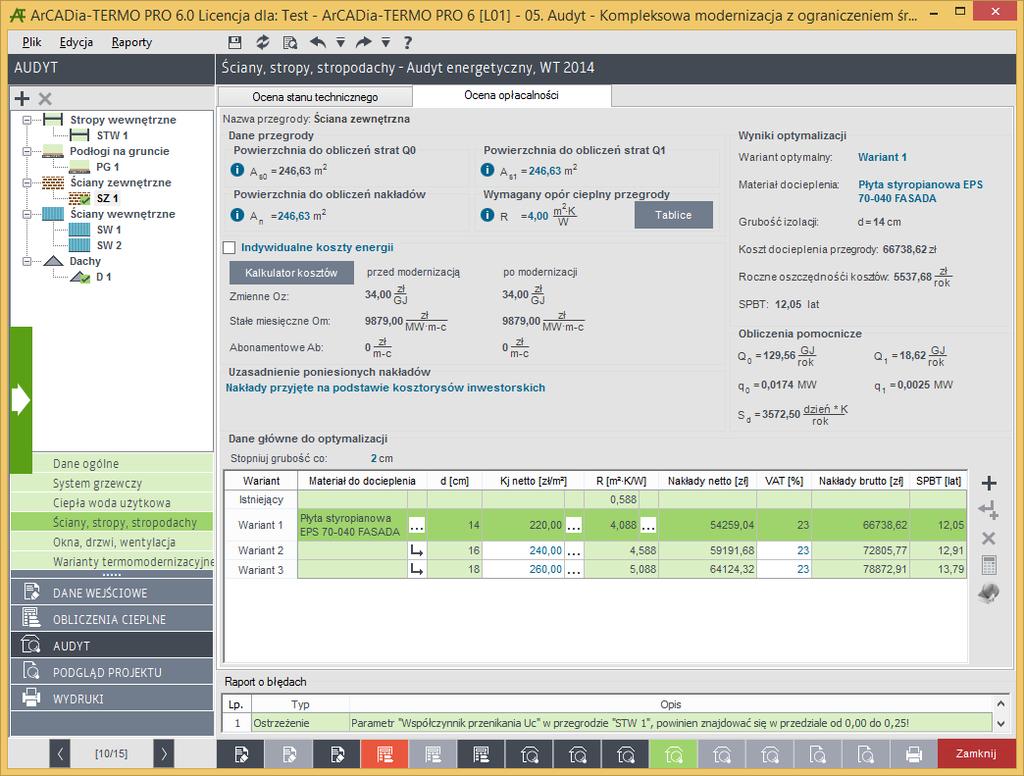
Task: Switch to Ocena stanu technicznego tab
Action: pos(315,97)
